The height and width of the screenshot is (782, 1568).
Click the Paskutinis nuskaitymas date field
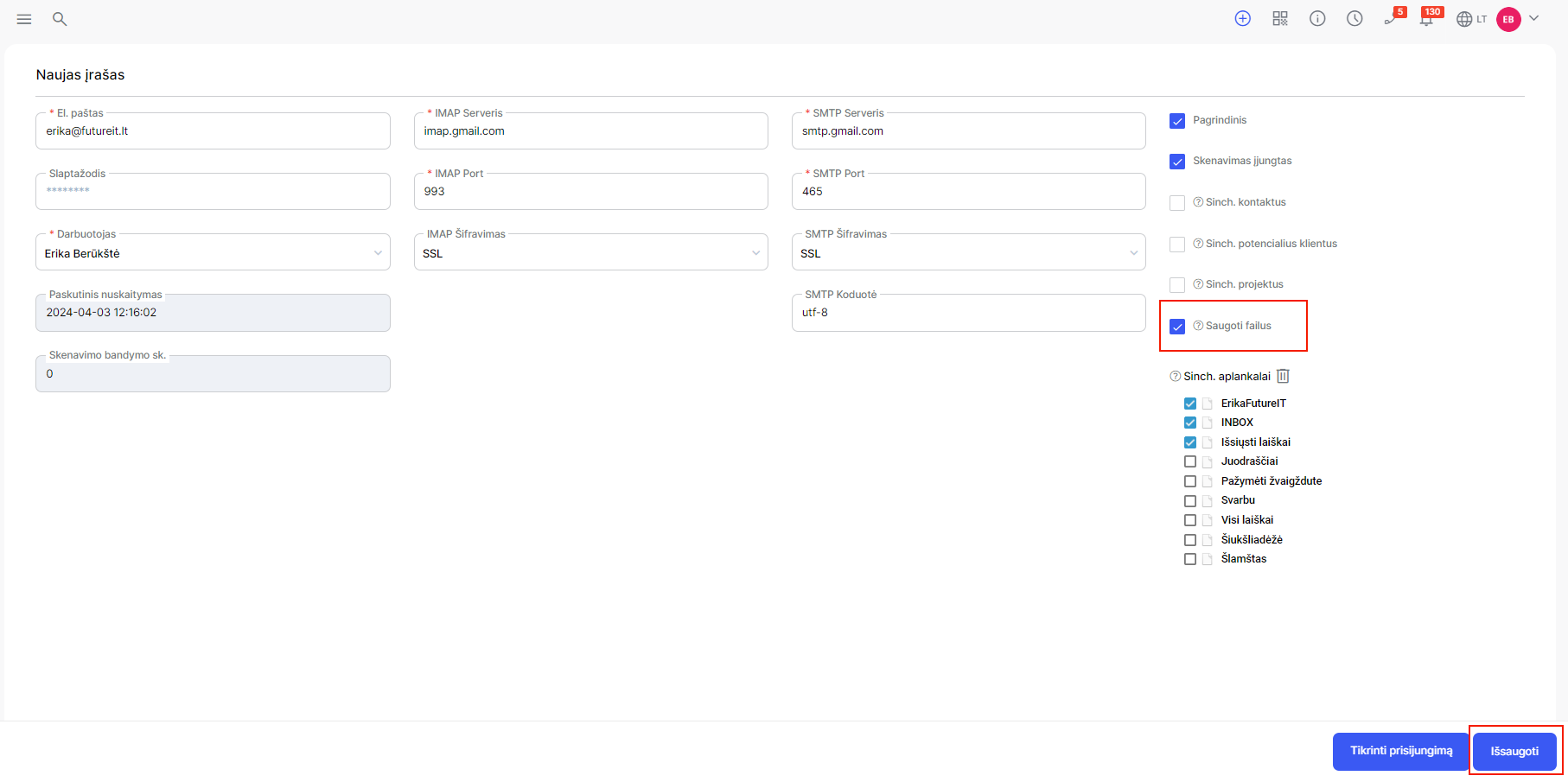click(x=213, y=313)
